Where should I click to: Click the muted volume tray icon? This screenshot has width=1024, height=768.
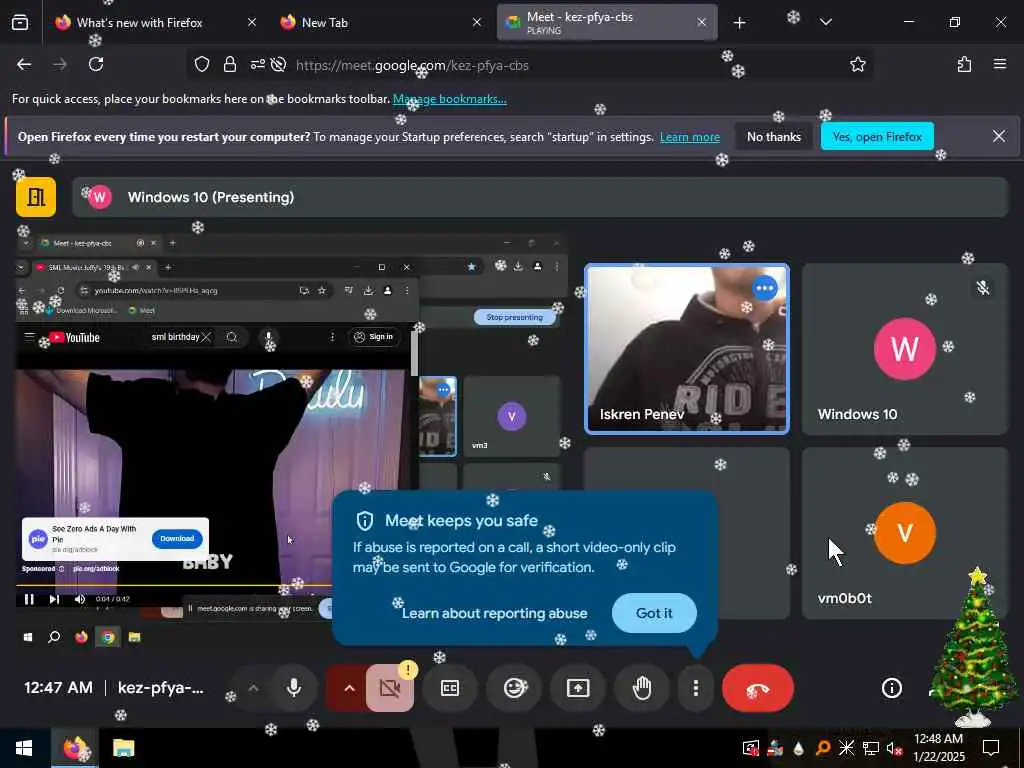[894, 748]
